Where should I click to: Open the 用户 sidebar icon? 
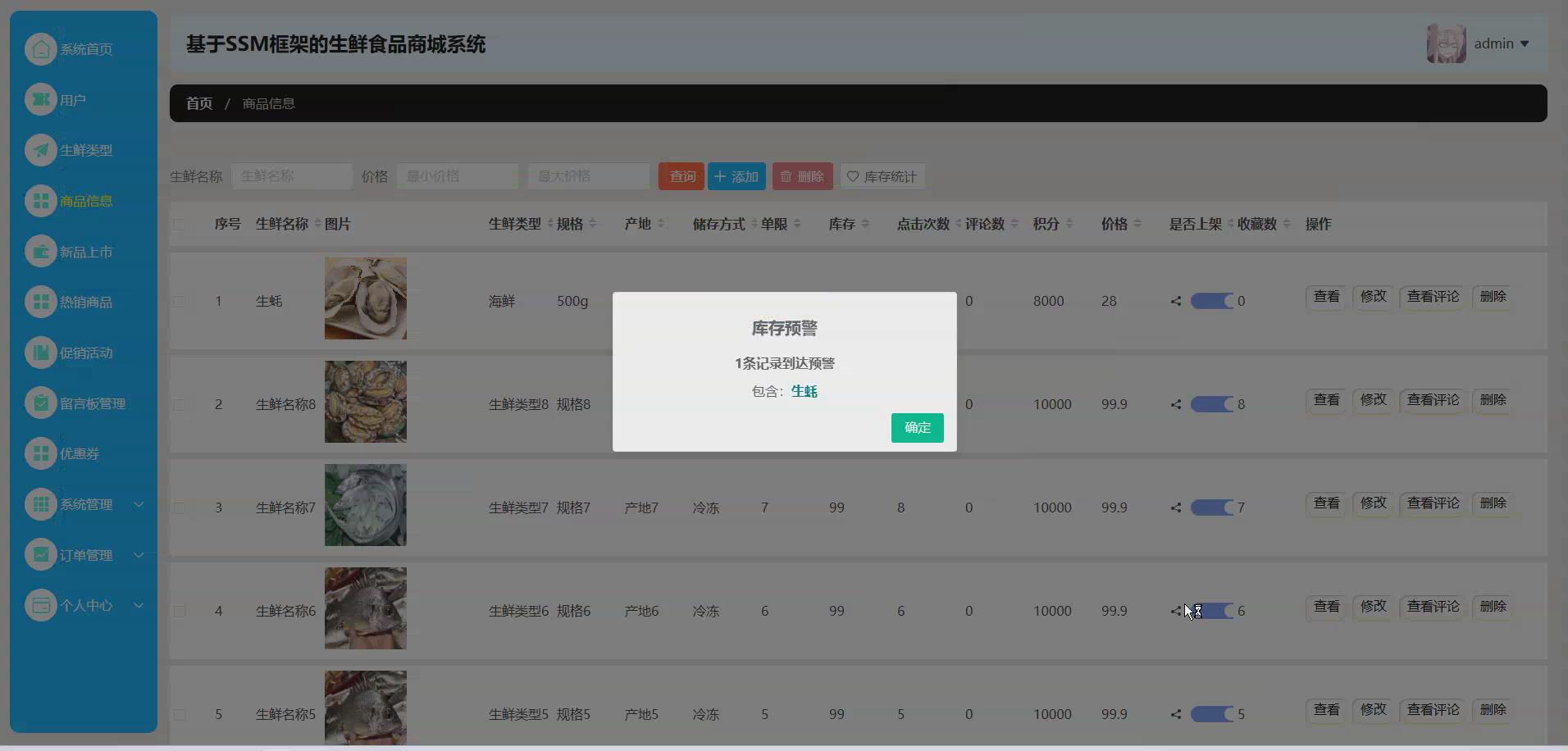40,100
